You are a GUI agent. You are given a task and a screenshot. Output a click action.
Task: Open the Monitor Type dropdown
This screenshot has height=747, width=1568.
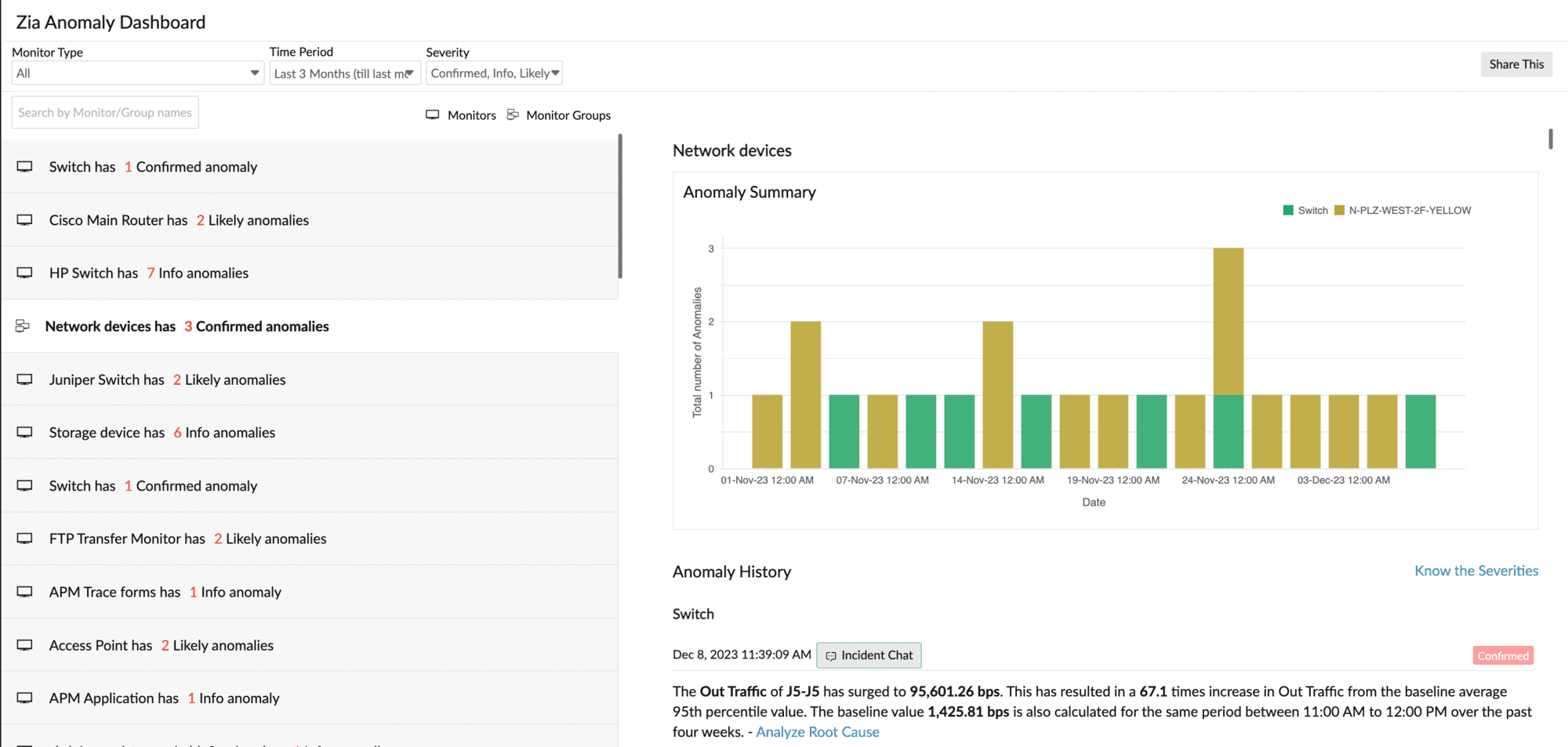[137, 73]
